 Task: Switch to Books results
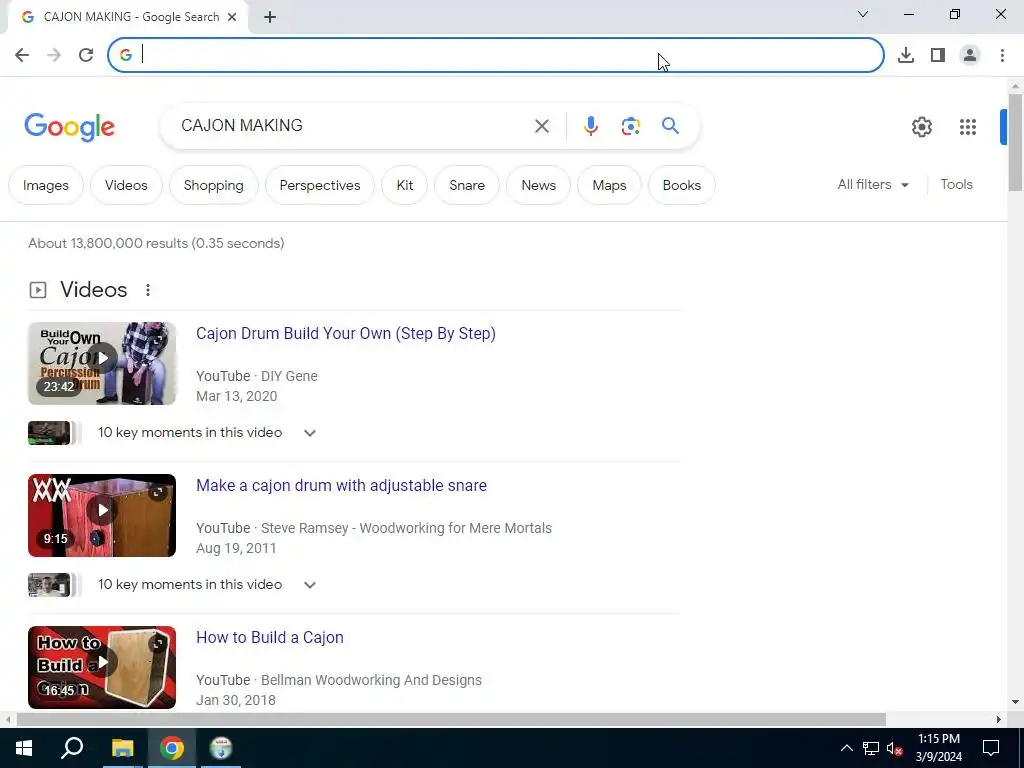coord(682,185)
